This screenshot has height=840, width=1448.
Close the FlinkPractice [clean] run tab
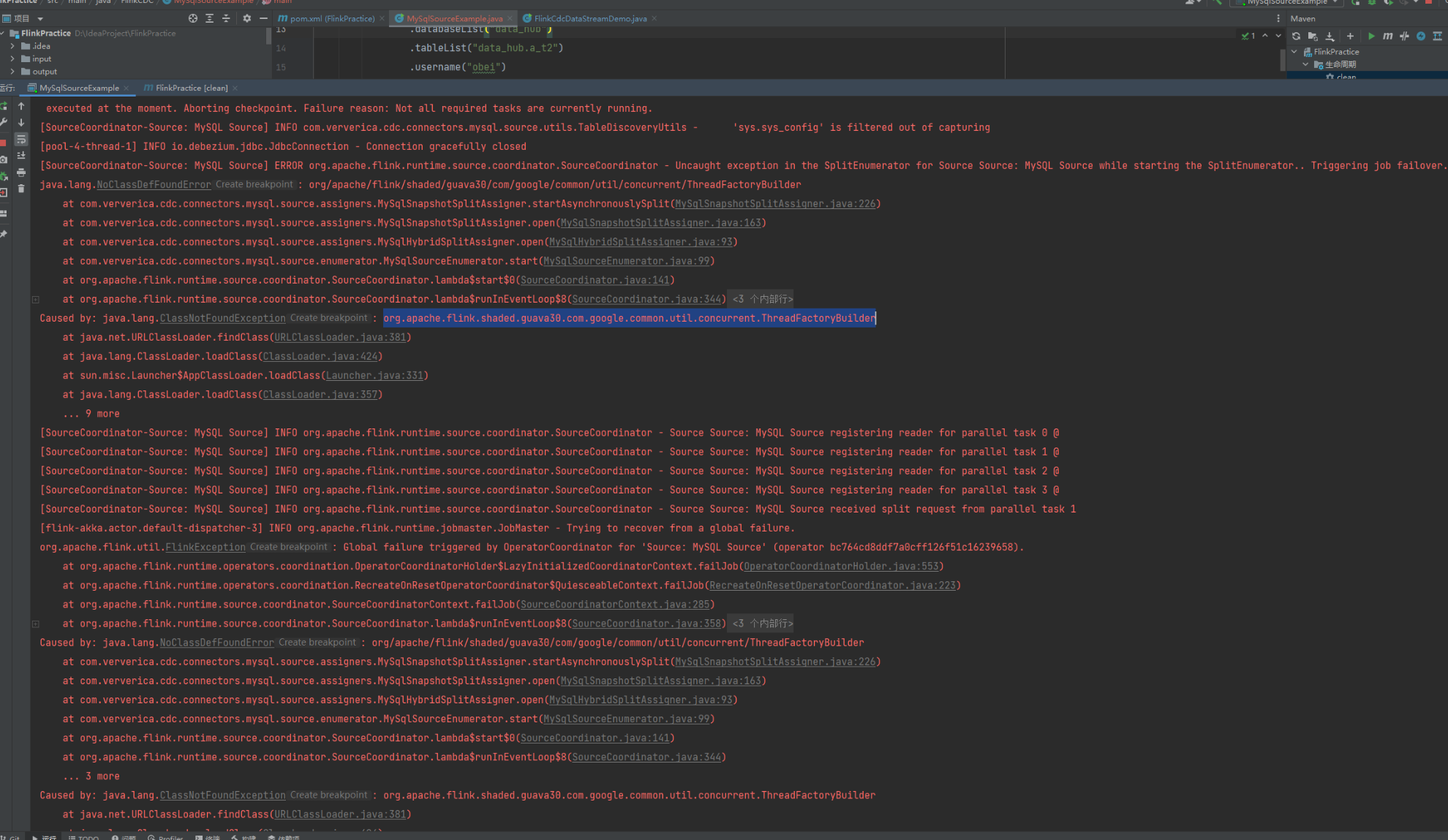point(235,88)
